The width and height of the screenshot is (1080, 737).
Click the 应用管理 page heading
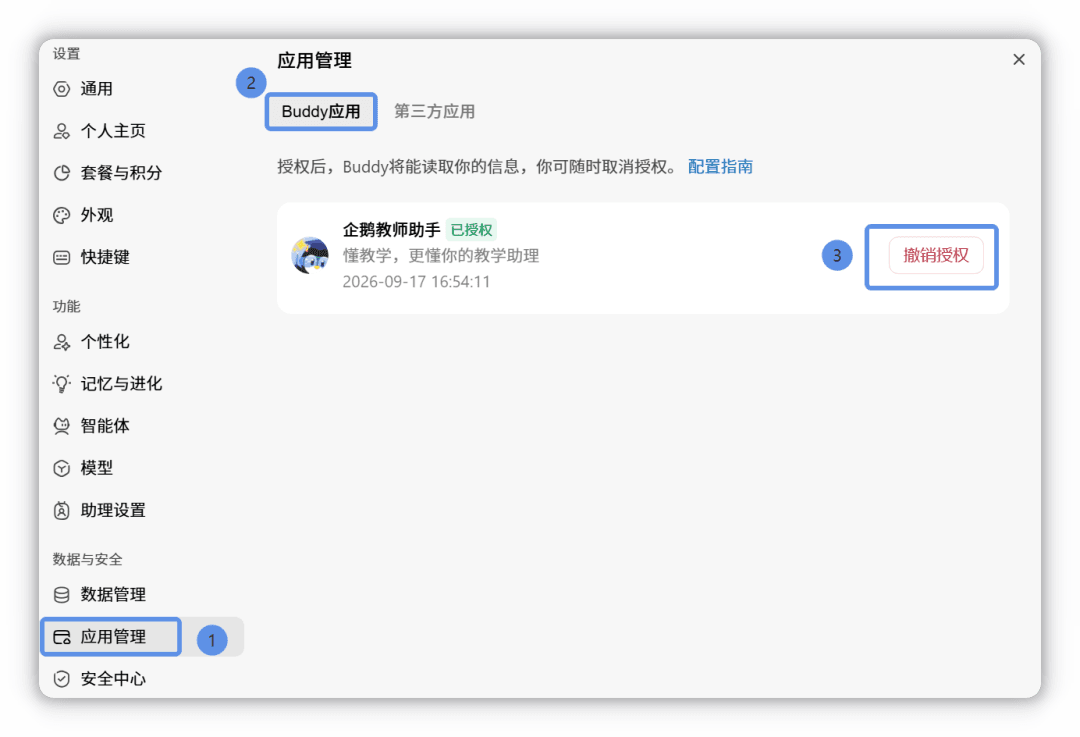[x=314, y=61]
